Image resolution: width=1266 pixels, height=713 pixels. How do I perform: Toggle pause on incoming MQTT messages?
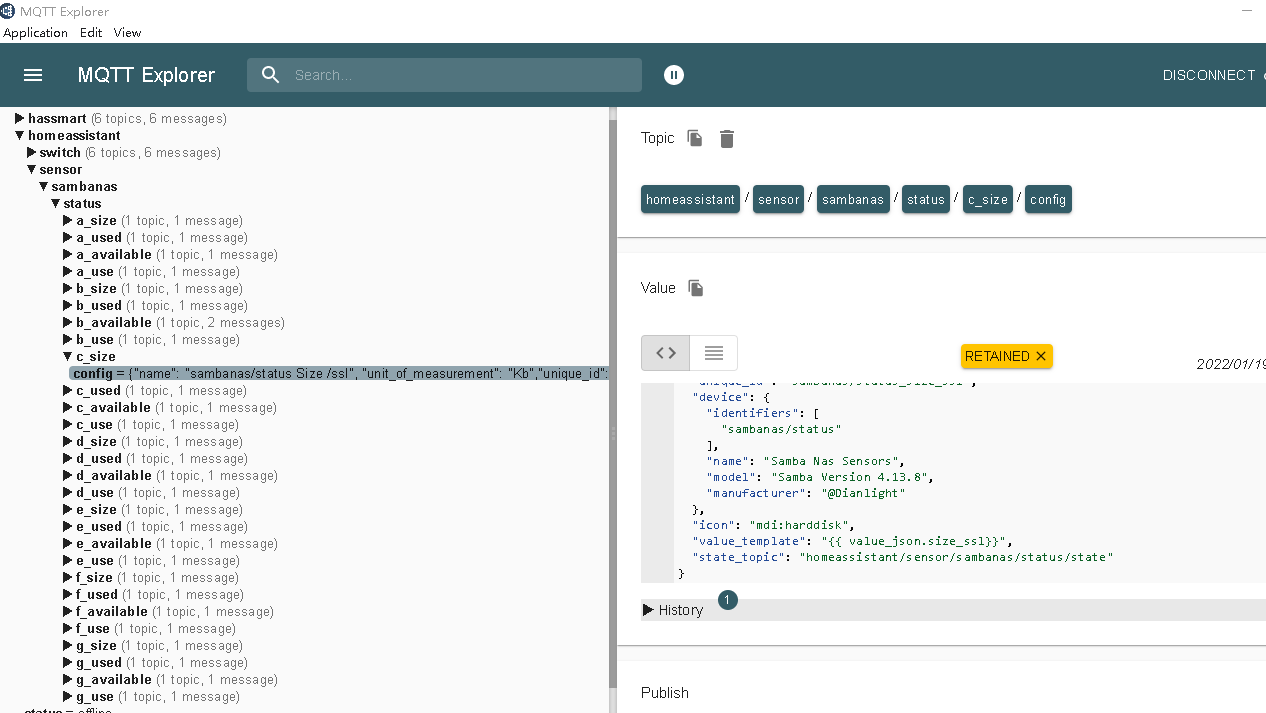pyautogui.click(x=674, y=74)
